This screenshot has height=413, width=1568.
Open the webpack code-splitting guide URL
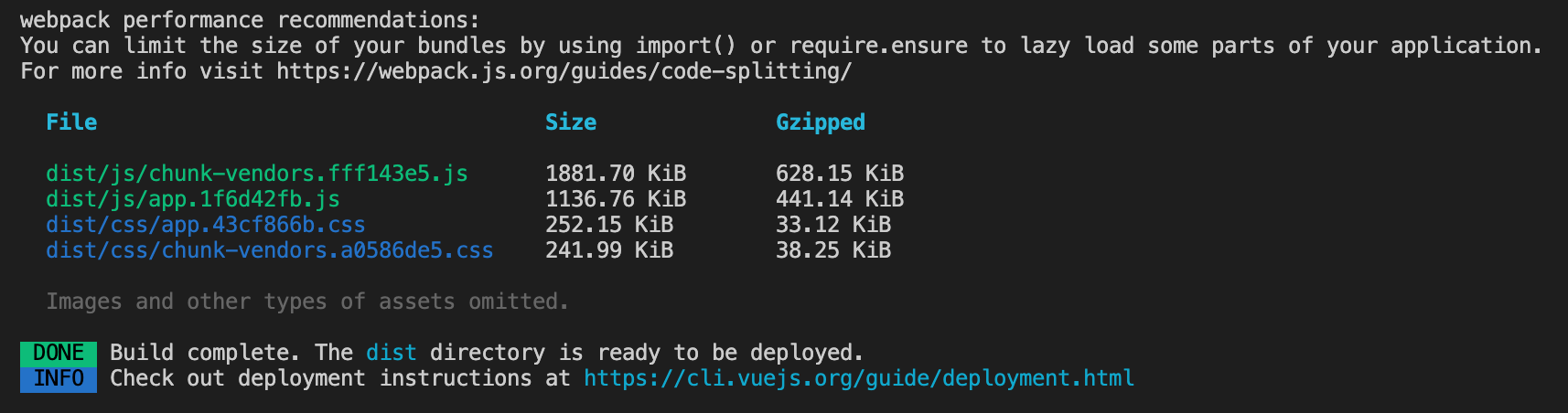coord(564,71)
